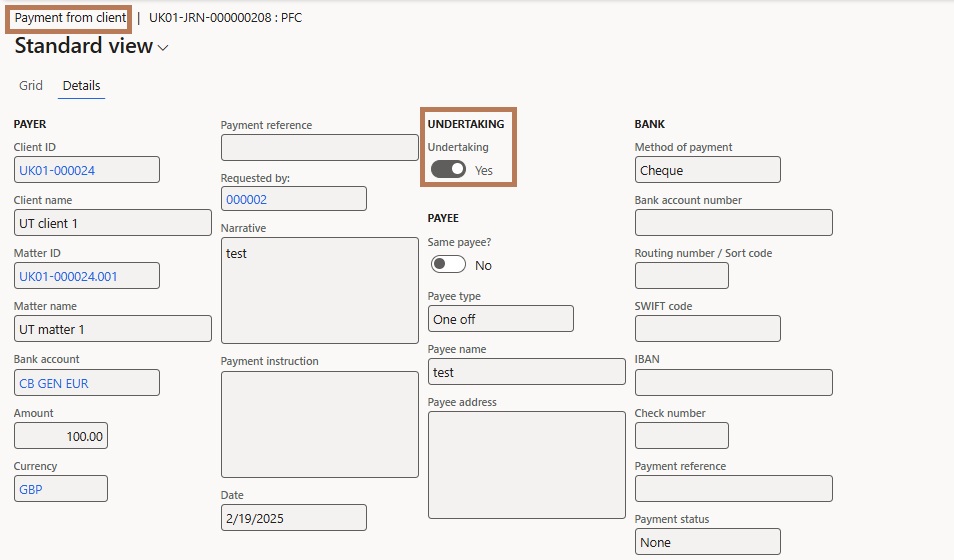
Task: Switch to the Grid tab
Action: point(30,85)
